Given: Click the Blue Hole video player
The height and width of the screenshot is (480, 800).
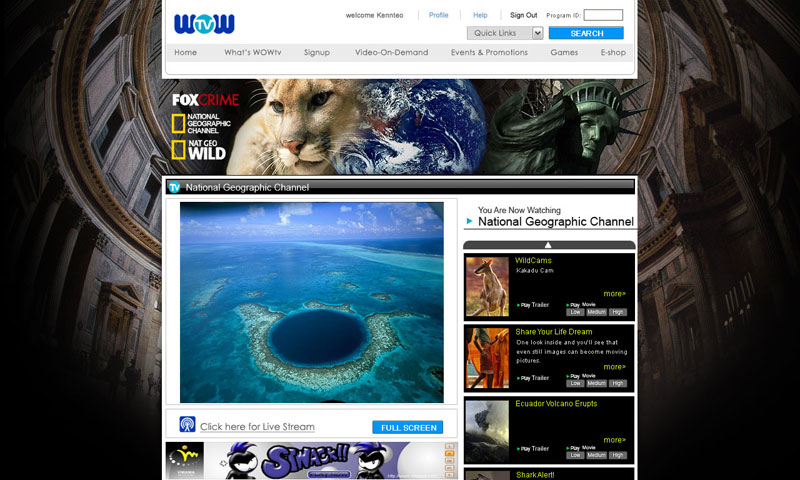Looking at the screenshot, I should click(312, 302).
